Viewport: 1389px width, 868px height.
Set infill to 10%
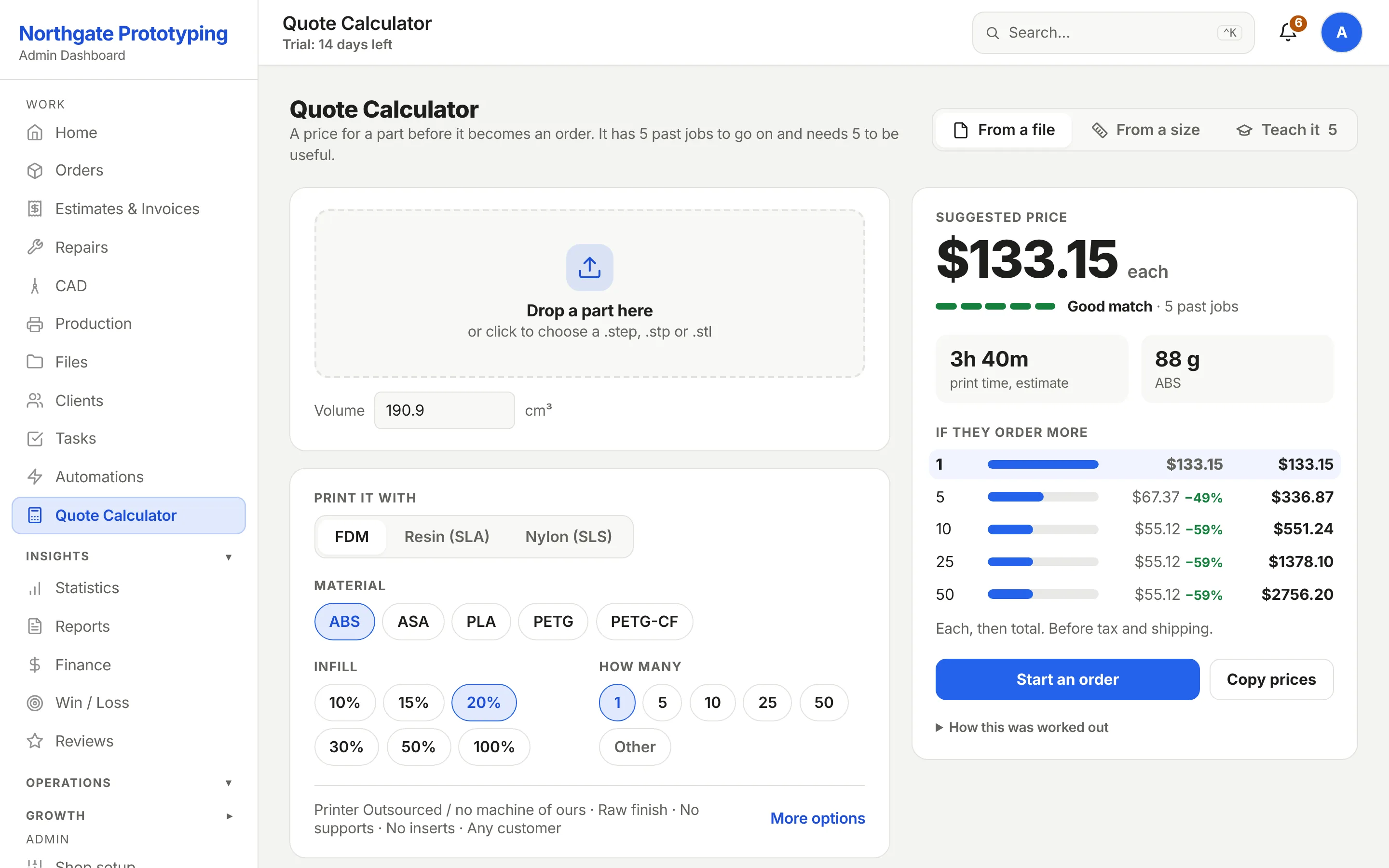344,703
